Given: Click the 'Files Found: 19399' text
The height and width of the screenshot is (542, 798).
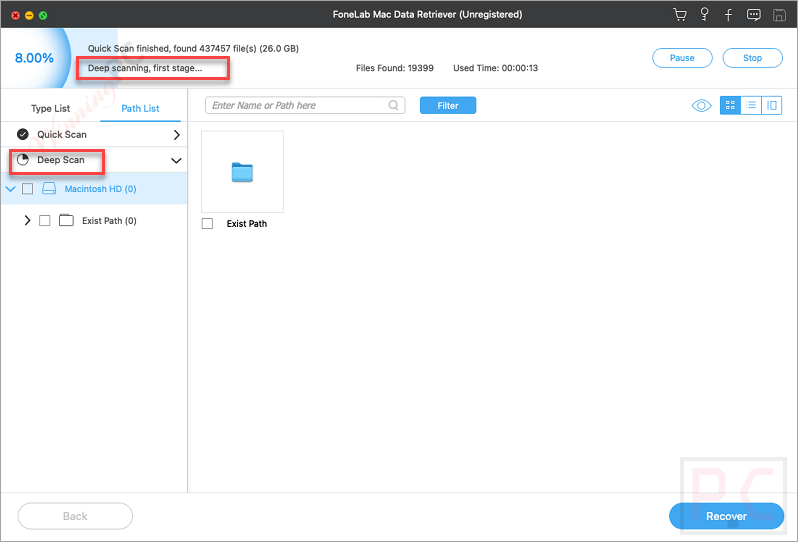Looking at the screenshot, I should point(394,68).
